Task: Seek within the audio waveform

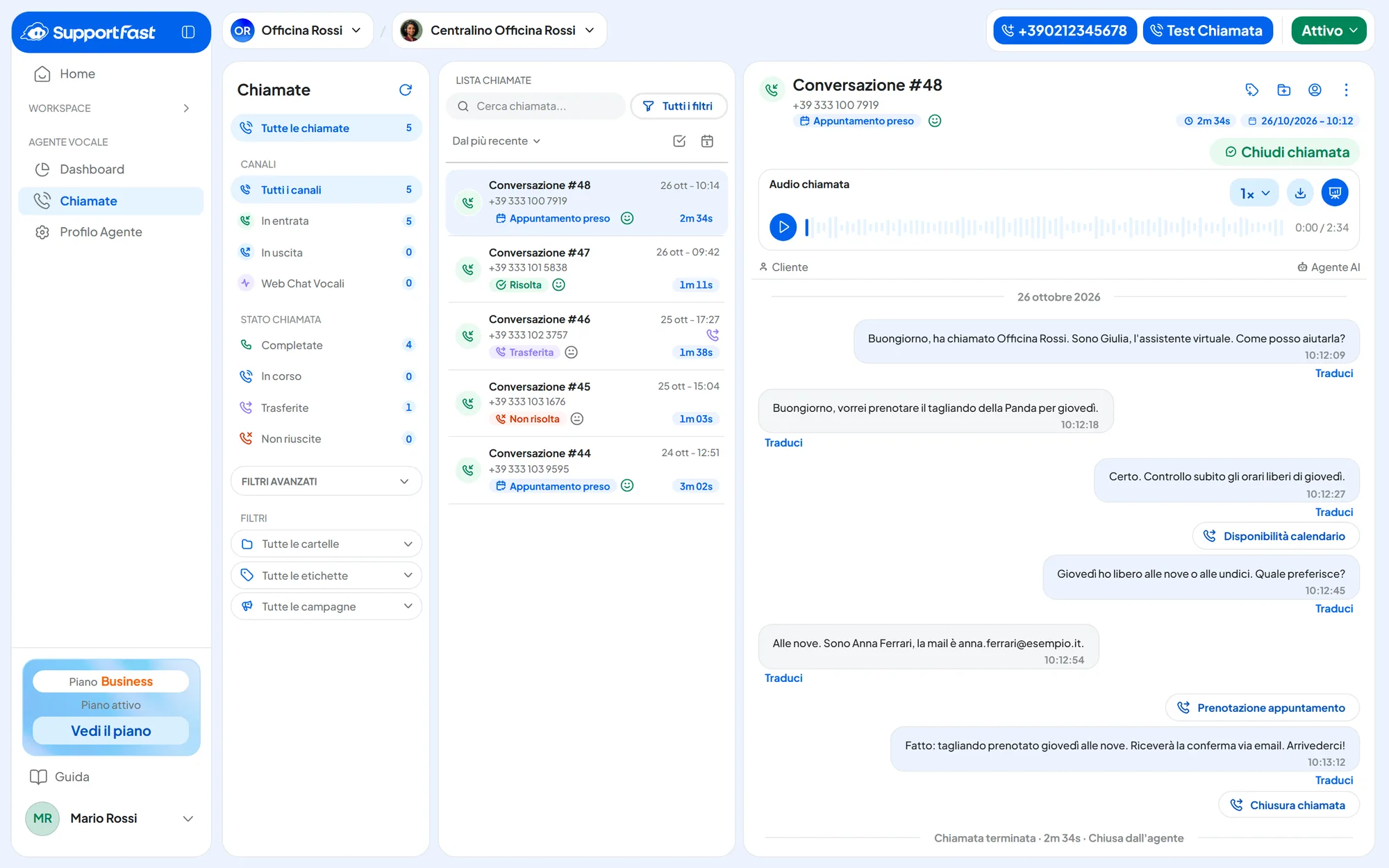Action: tap(1044, 227)
